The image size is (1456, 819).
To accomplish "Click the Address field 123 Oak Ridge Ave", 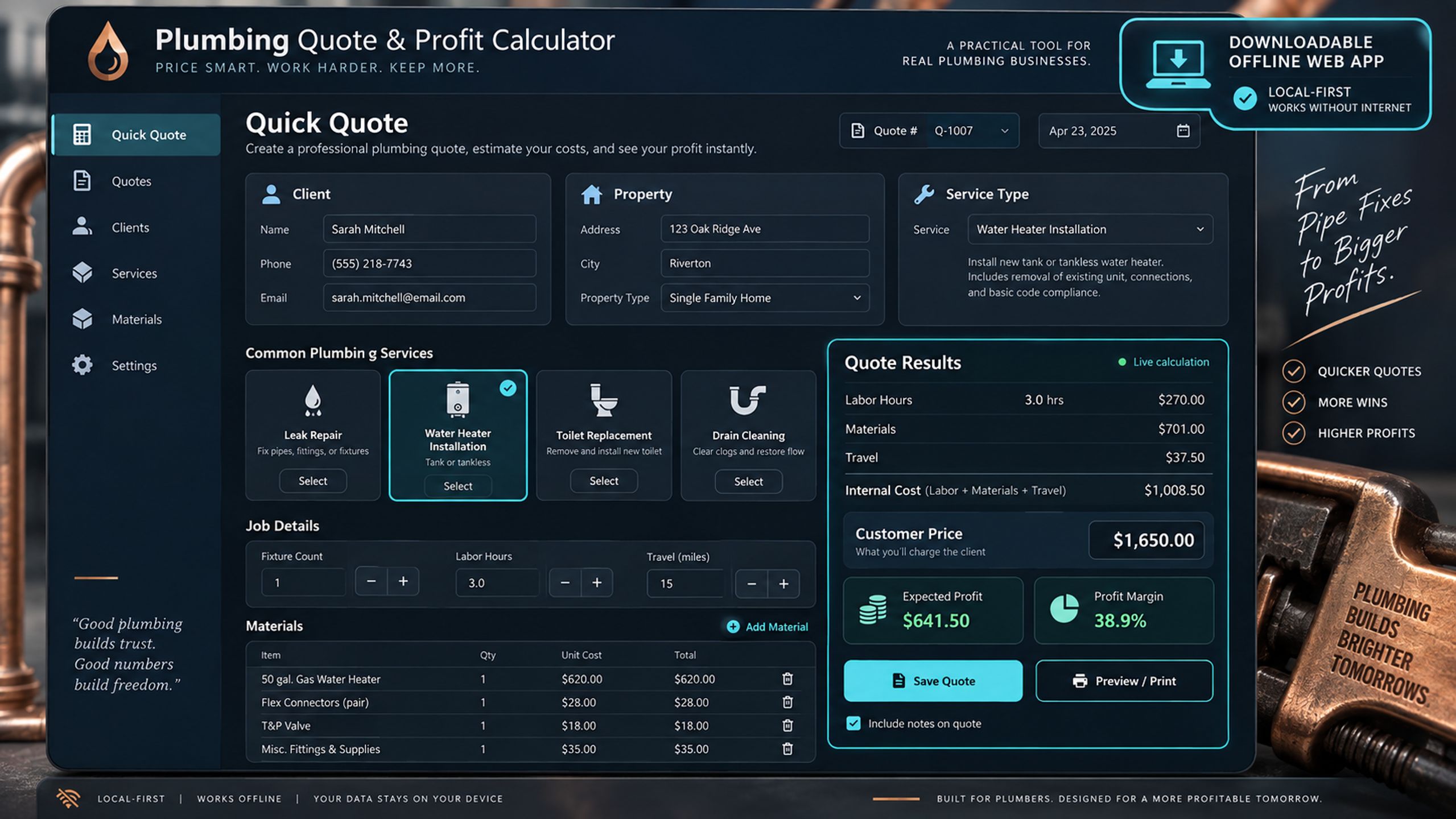I will (x=765, y=229).
